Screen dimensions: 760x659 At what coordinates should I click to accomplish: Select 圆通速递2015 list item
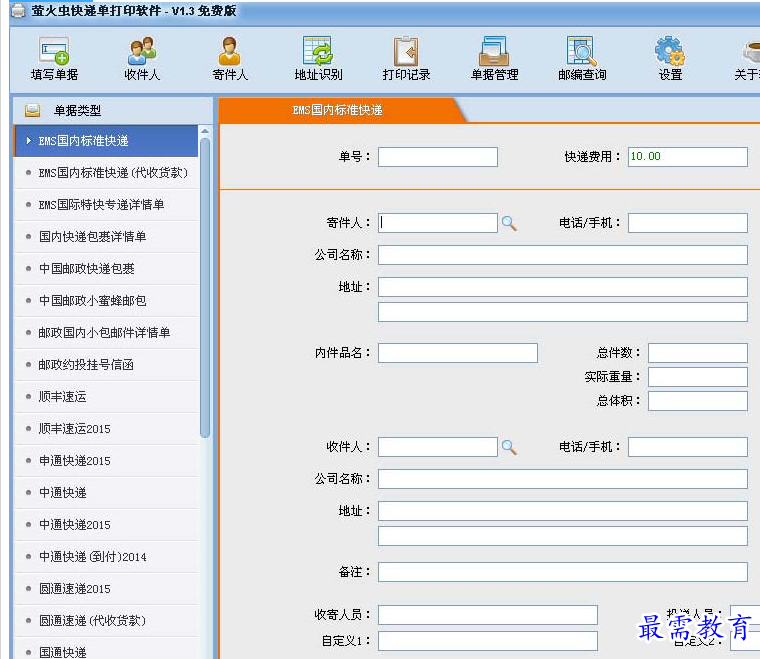tap(107, 588)
